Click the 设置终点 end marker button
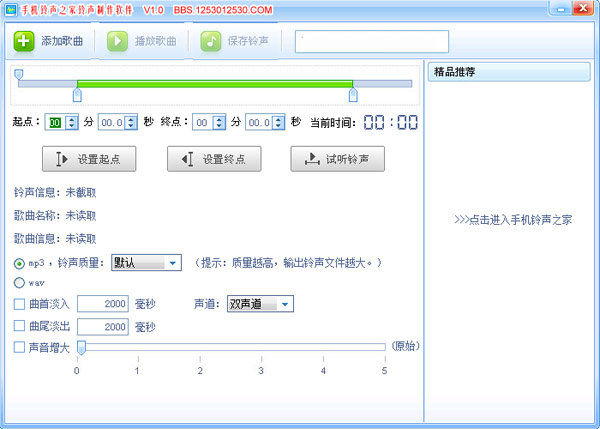The width and height of the screenshot is (600, 429). point(214,159)
